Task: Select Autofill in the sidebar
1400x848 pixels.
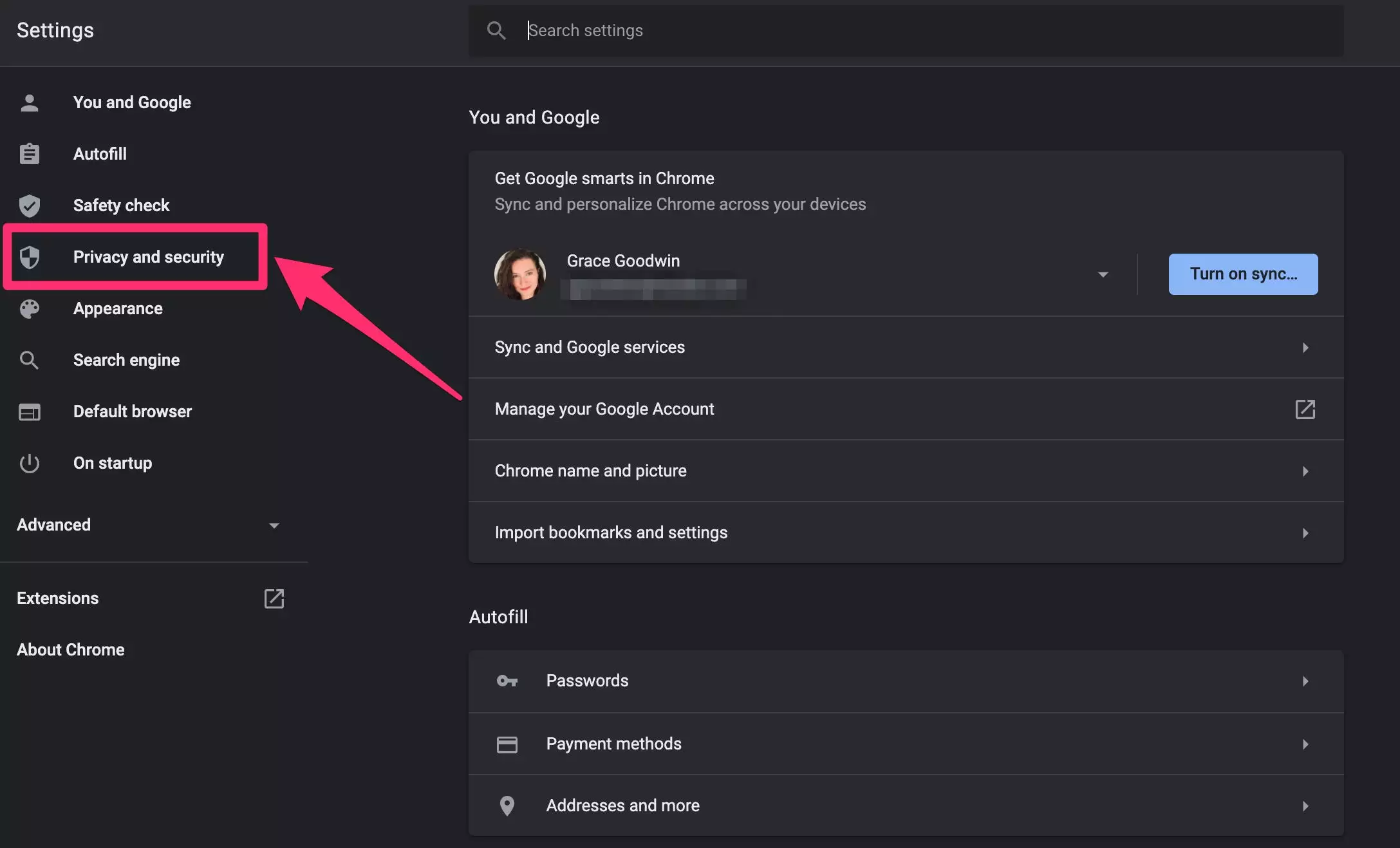Action: (x=100, y=154)
